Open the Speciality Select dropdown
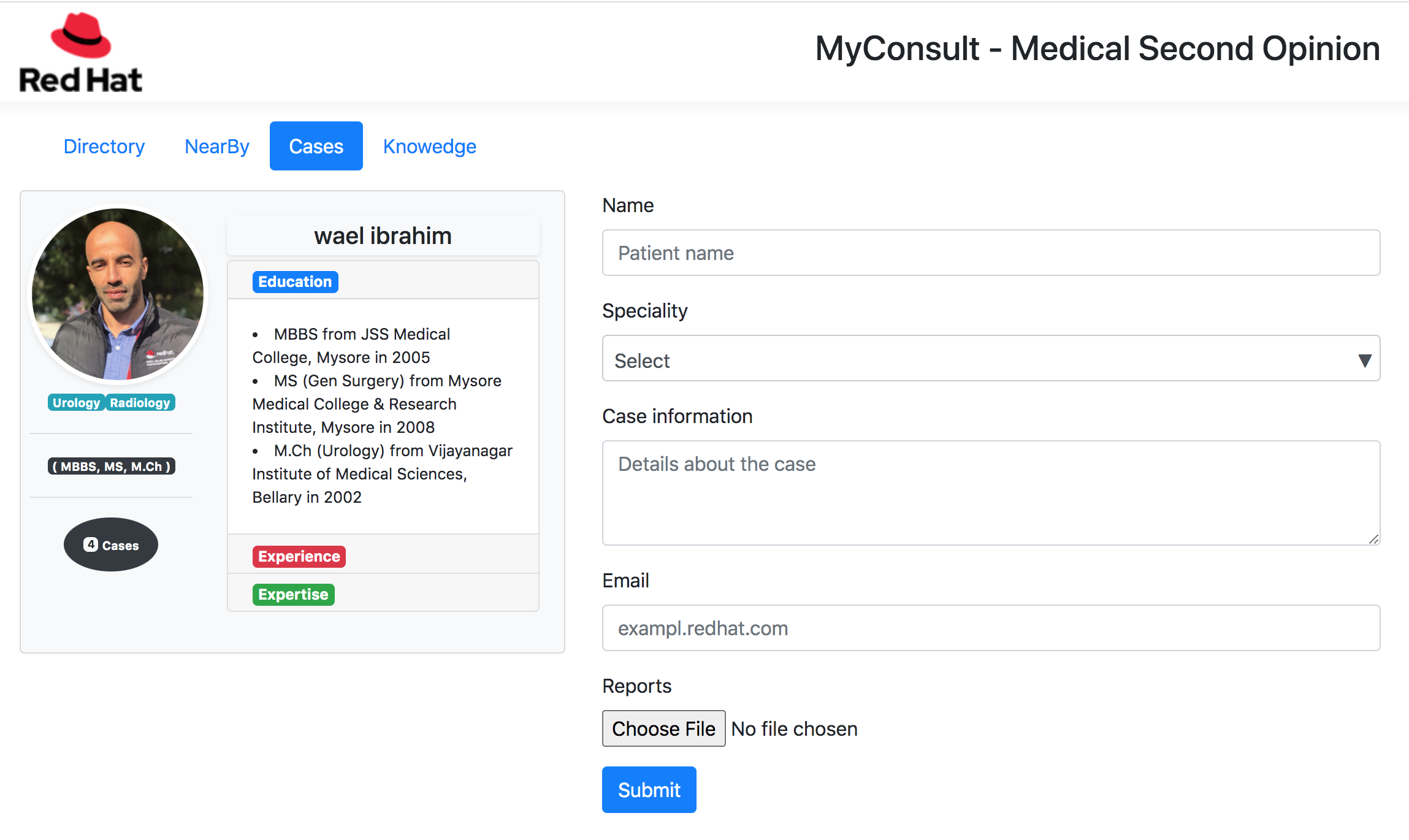1409x840 pixels. coord(991,360)
